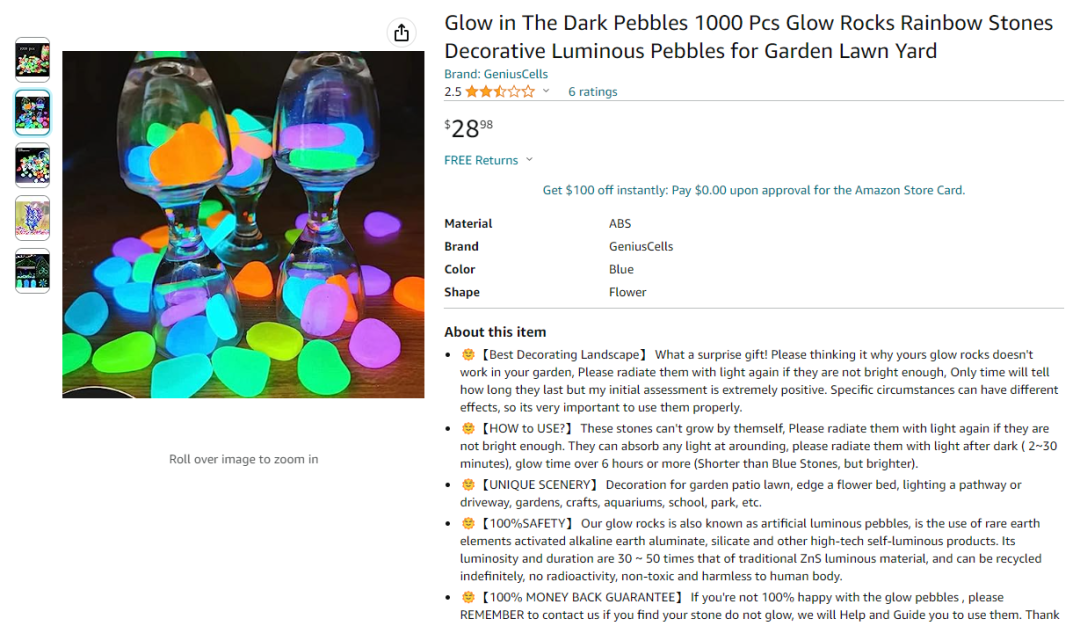Show the fourth thumbnail with blue plant
The image size is (1080, 626).
(32, 218)
